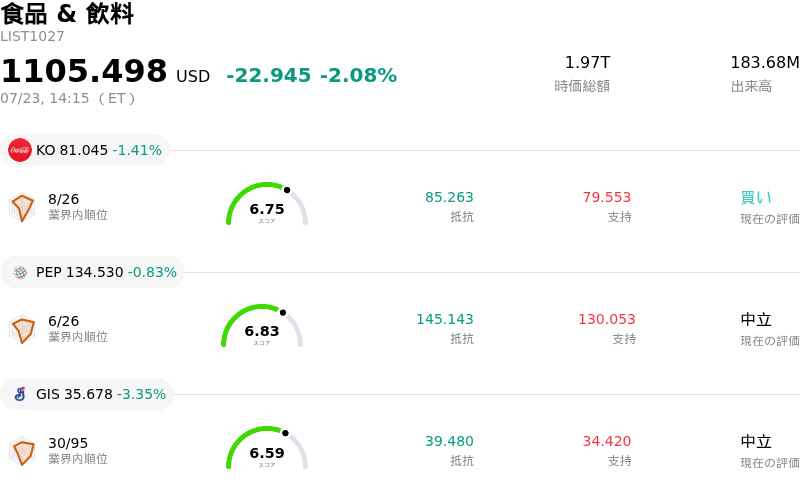800x488 pixels.
Task: Click GIS support value 34.420
Action: pos(607,441)
